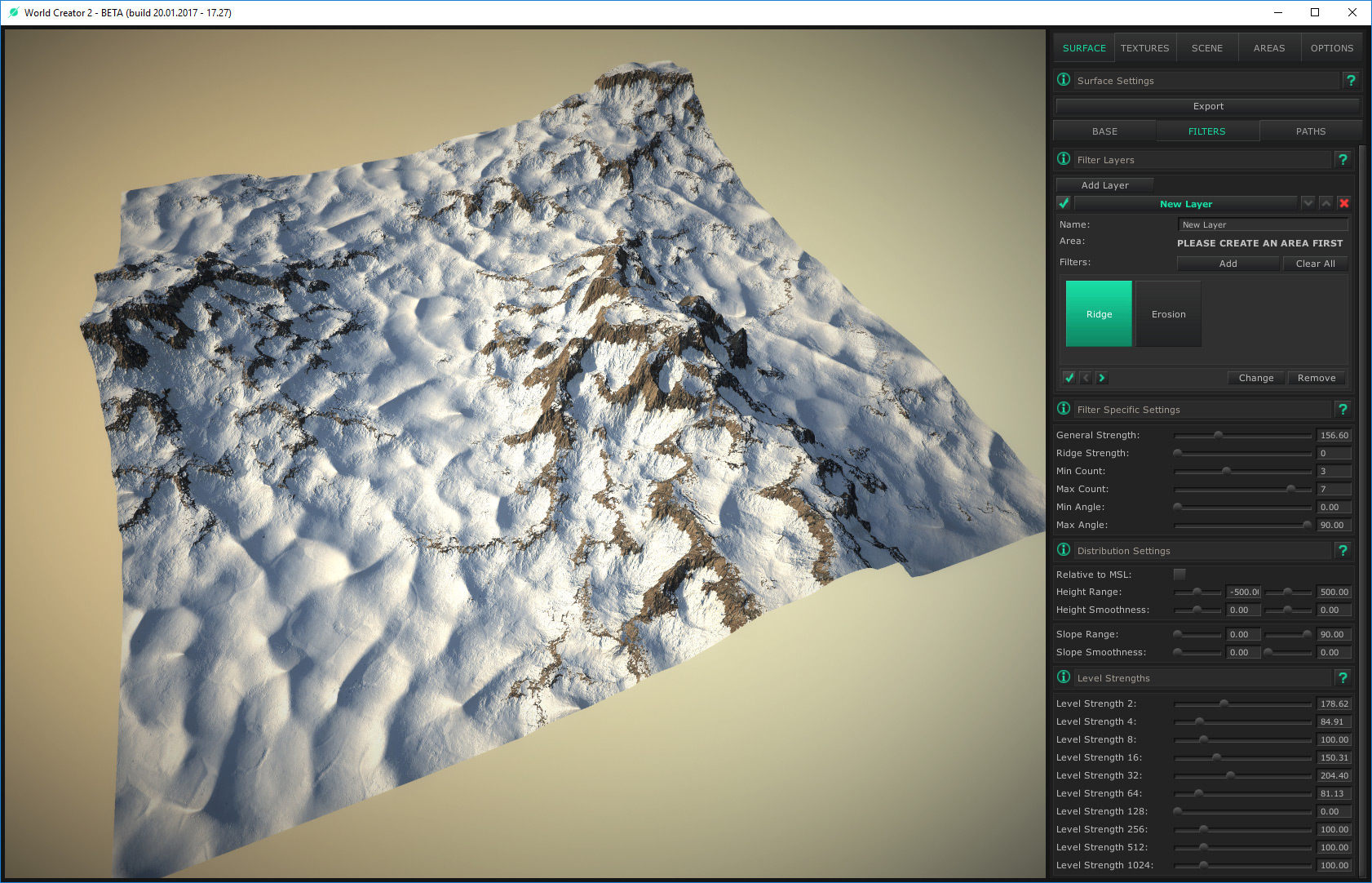Click the Min Count slider
1372x883 pixels.
(x=1242, y=472)
